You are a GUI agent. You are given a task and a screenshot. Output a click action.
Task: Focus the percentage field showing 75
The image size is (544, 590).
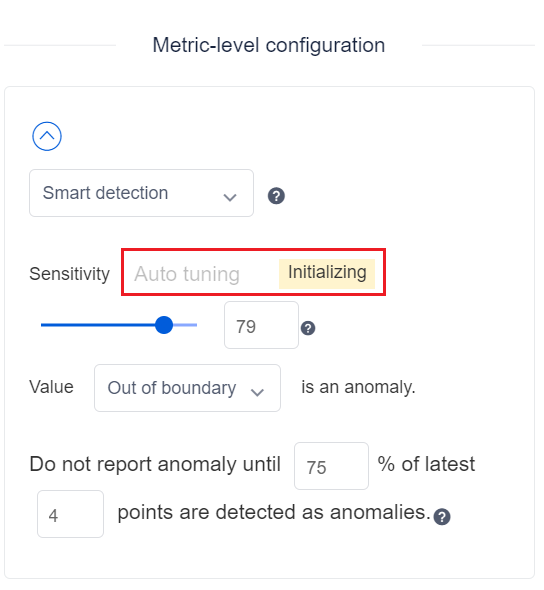coord(331,466)
